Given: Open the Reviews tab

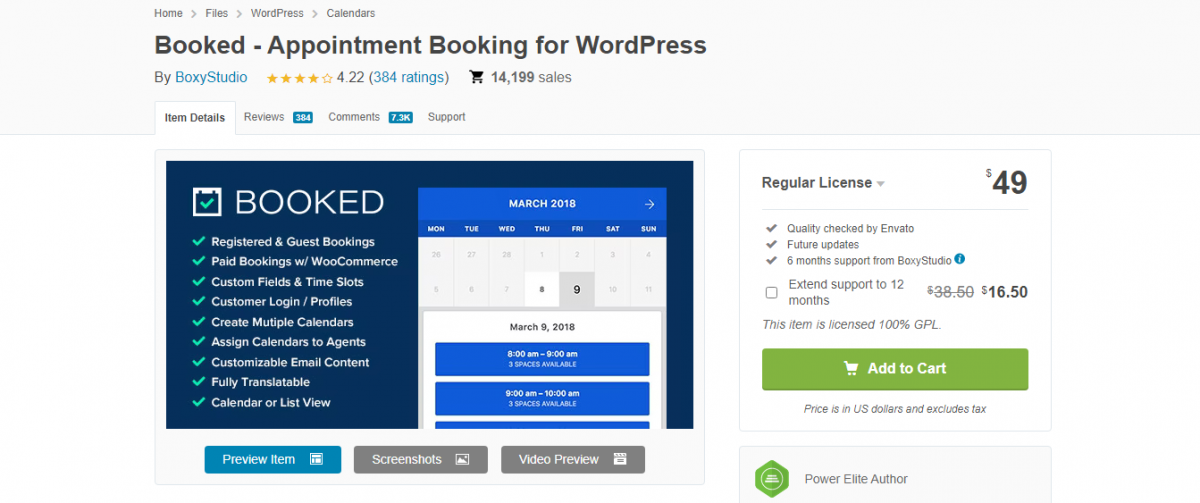Looking at the screenshot, I should click(x=264, y=117).
